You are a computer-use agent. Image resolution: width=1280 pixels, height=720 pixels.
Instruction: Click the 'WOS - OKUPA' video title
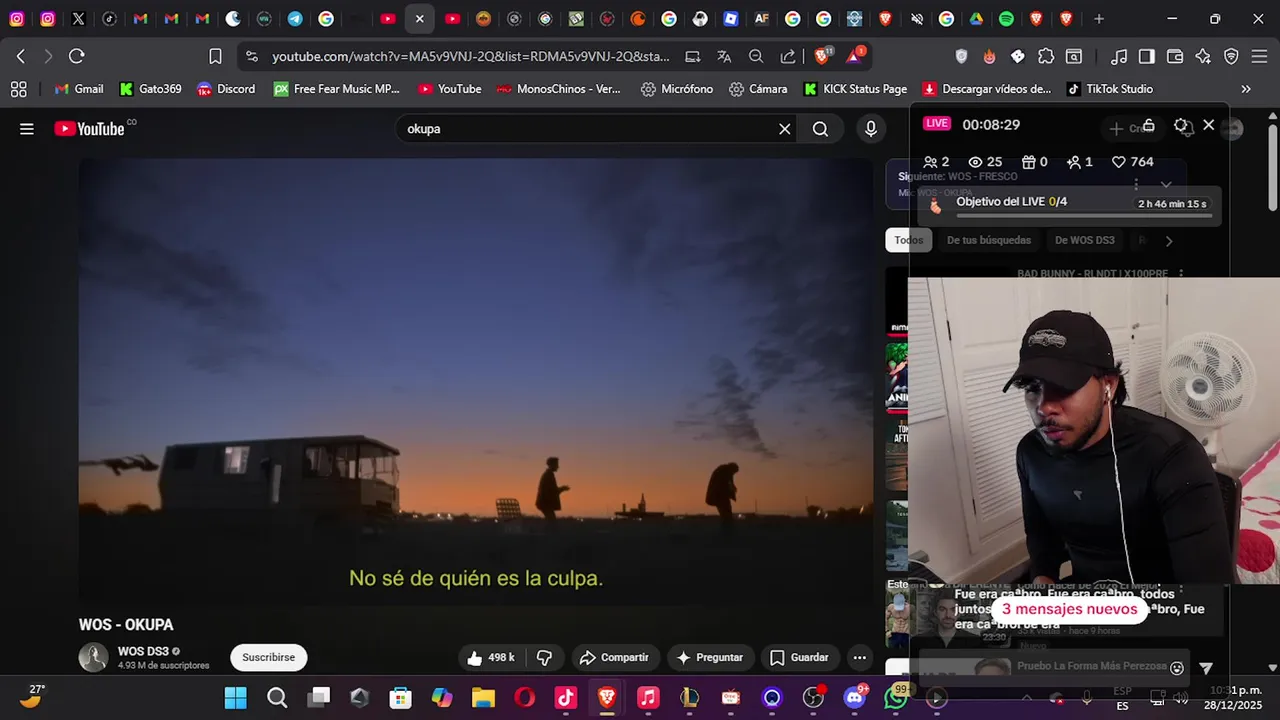[126, 625]
